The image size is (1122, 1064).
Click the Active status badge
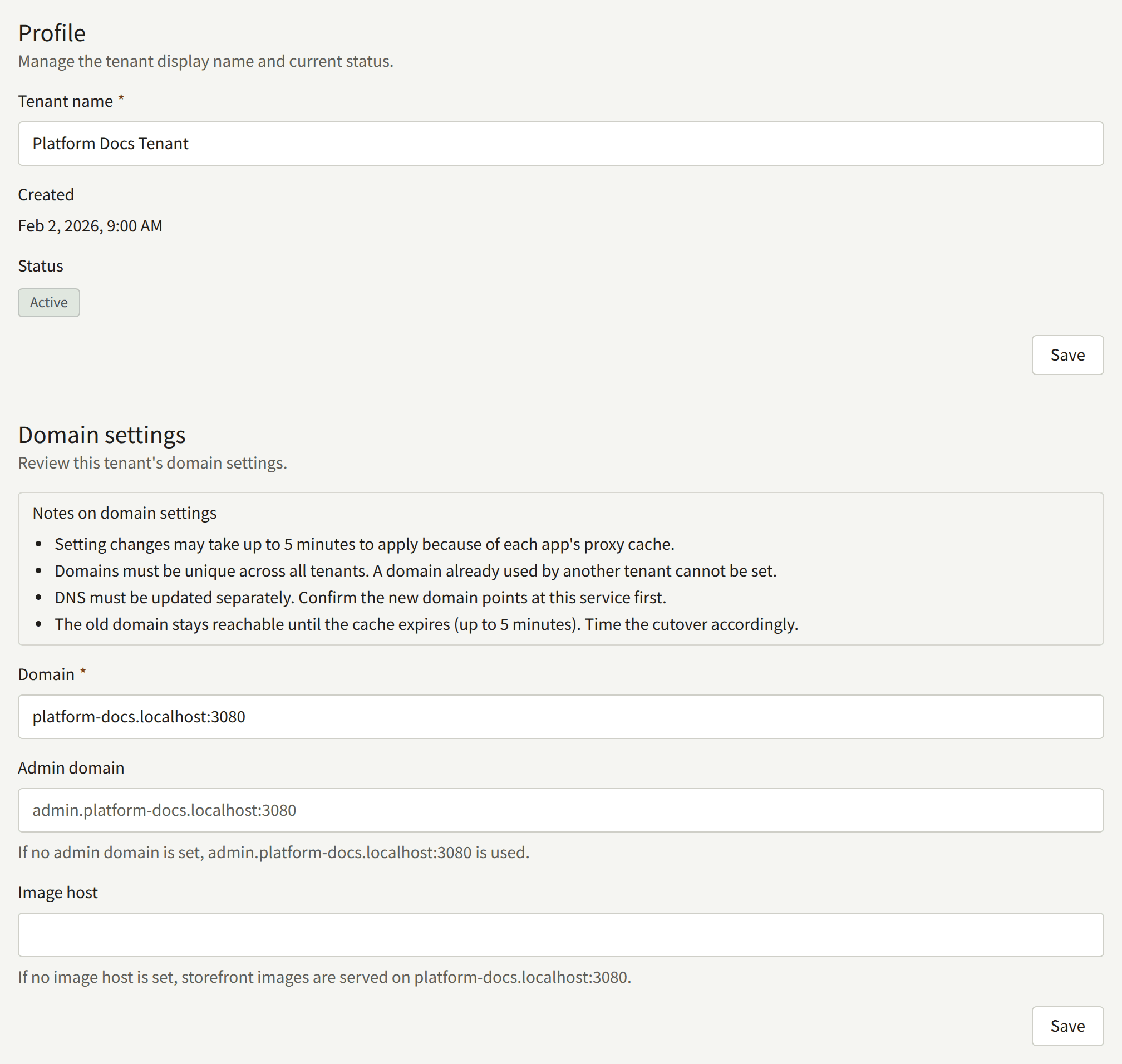click(49, 303)
